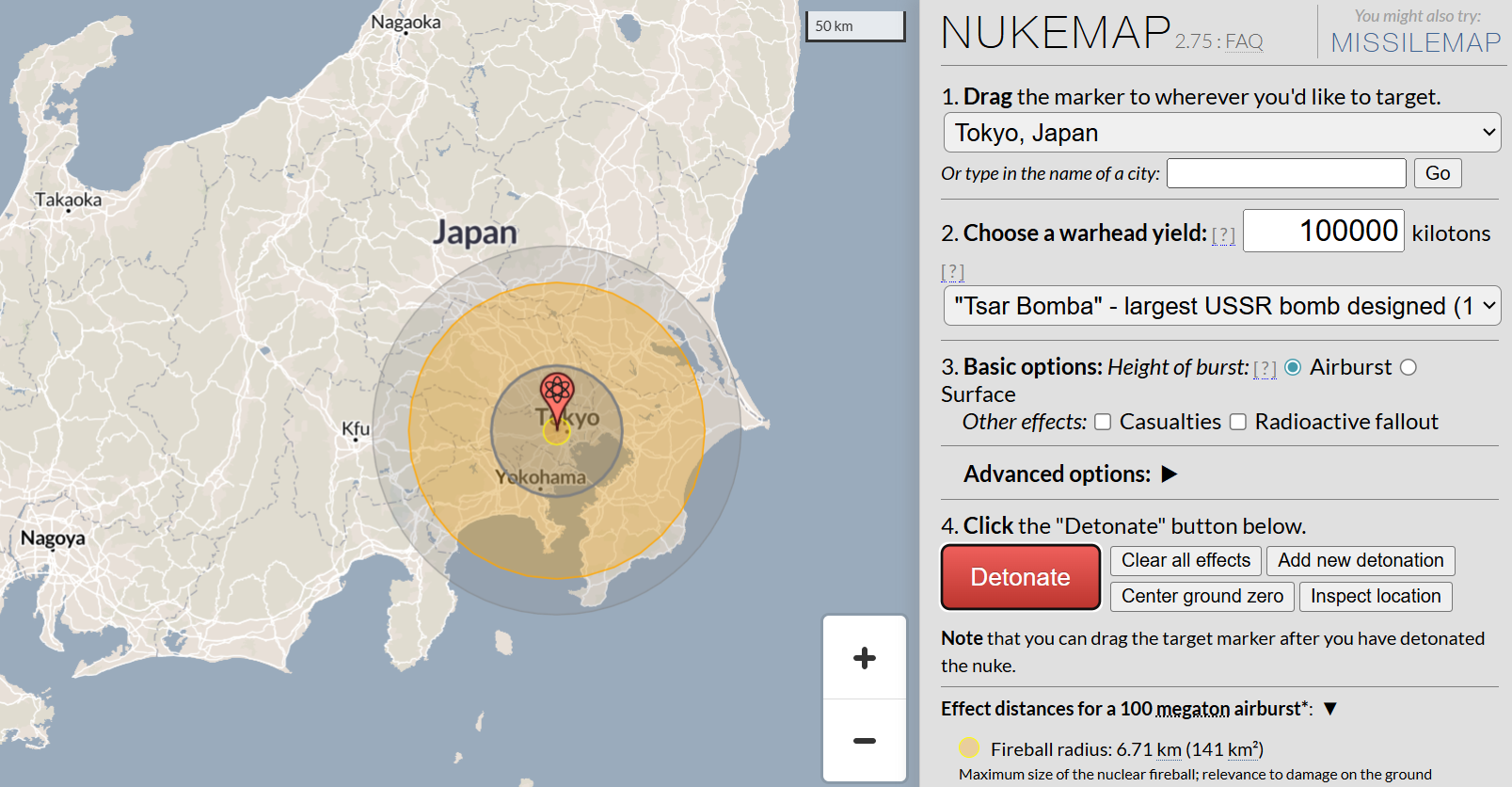The height and width of the screenshot is (787, 1512).
Task: Enable the Casualties checkbox
Action: click(1103, 422)
